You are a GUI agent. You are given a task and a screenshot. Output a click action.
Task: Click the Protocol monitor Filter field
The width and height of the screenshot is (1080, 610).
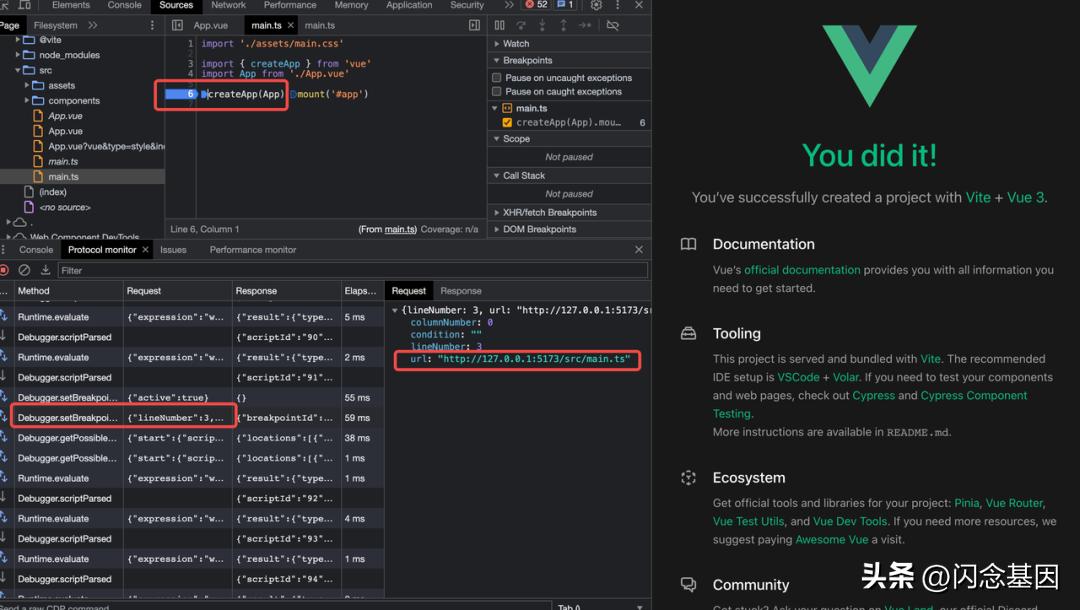(350, 270)
